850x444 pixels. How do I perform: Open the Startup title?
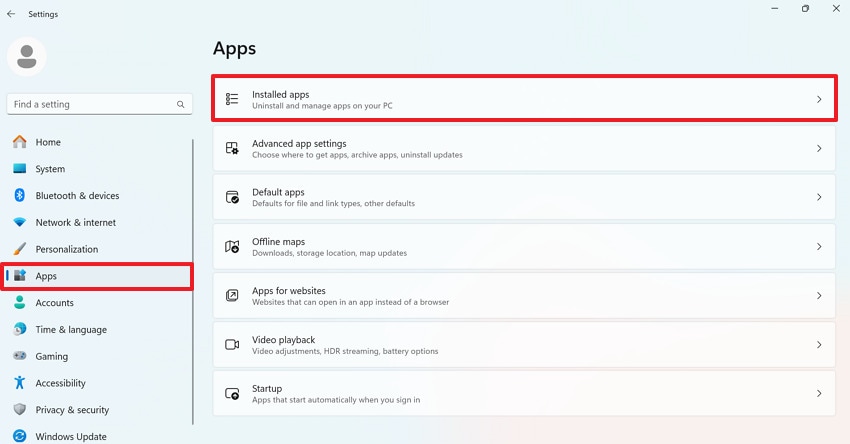click(x=267, y=388)
